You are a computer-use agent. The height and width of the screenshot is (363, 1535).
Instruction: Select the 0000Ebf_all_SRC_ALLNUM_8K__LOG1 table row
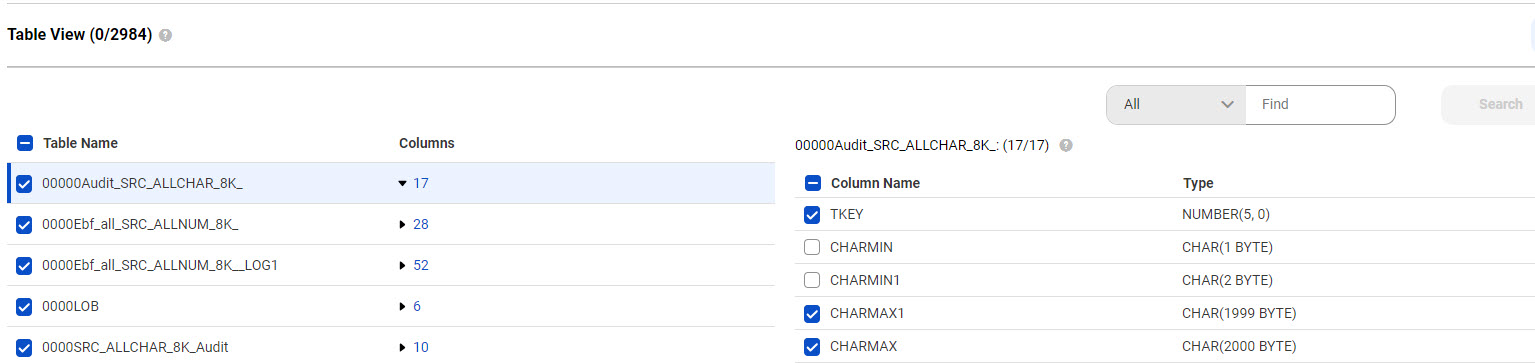[391, 265]
